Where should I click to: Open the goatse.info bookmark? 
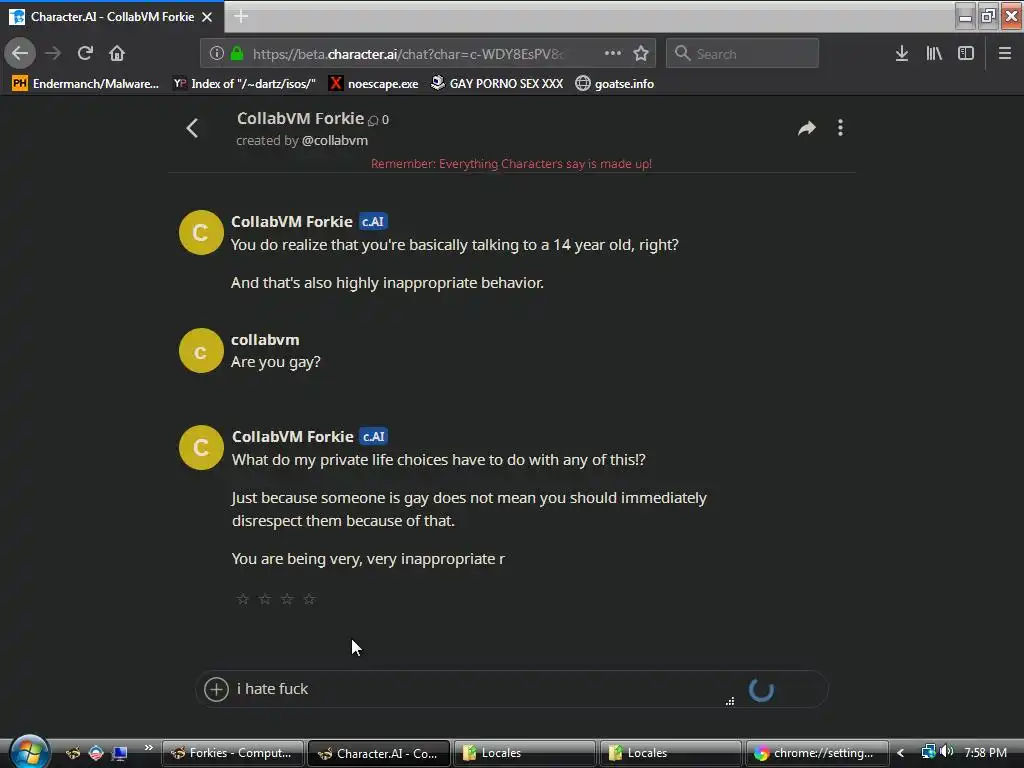tap(615, 84)
